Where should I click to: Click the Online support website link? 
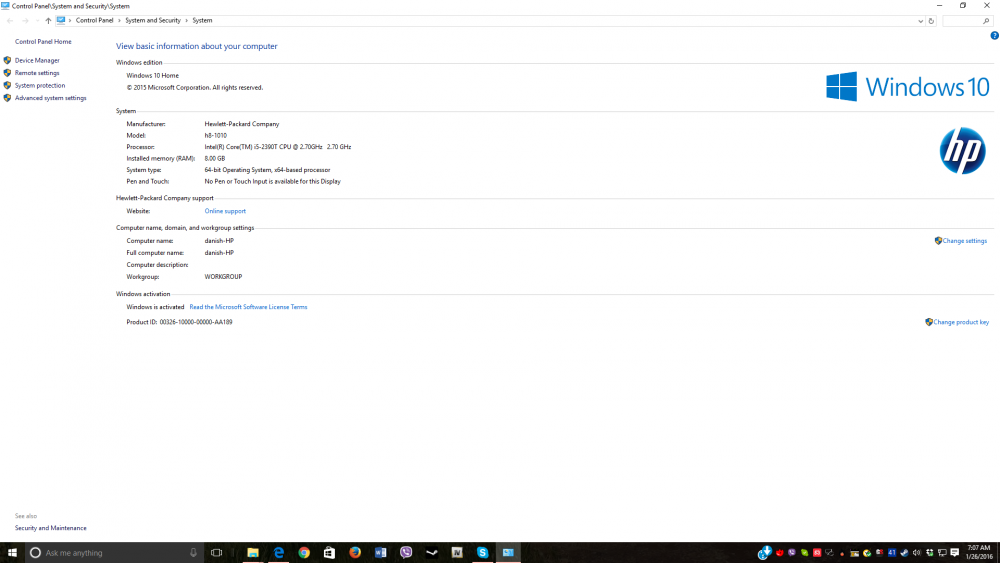225,211
